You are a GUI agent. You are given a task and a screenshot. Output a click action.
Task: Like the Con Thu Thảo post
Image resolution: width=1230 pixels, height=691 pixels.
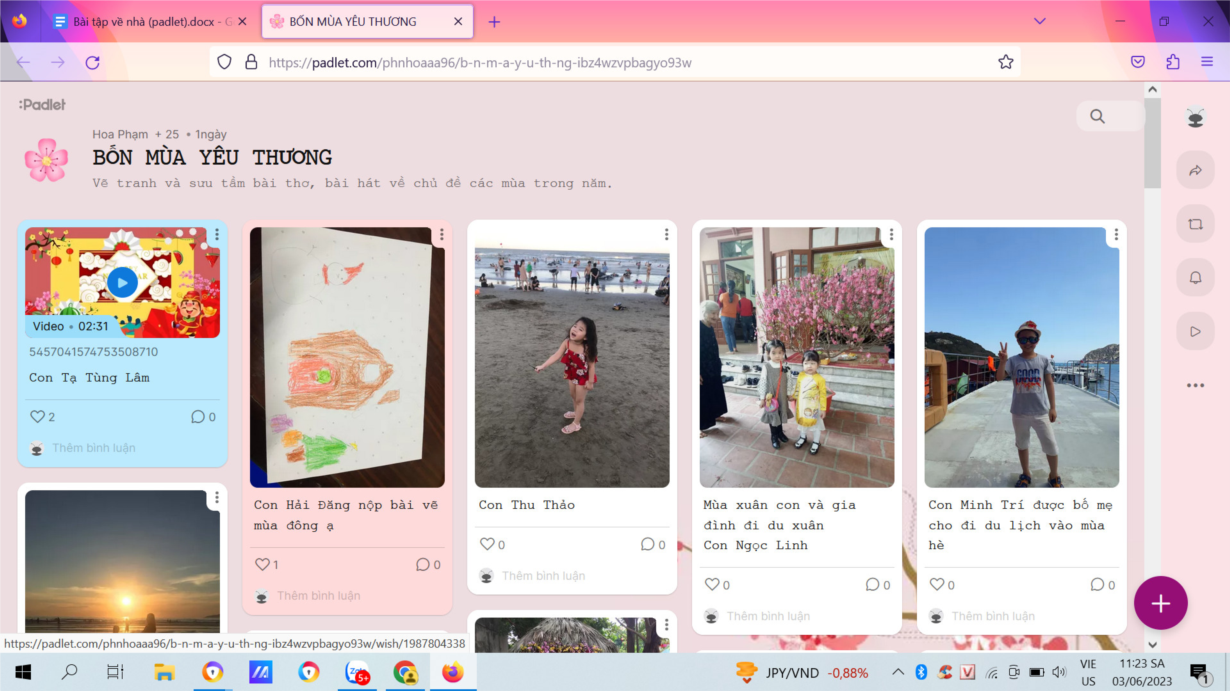[x=488, y=545]
